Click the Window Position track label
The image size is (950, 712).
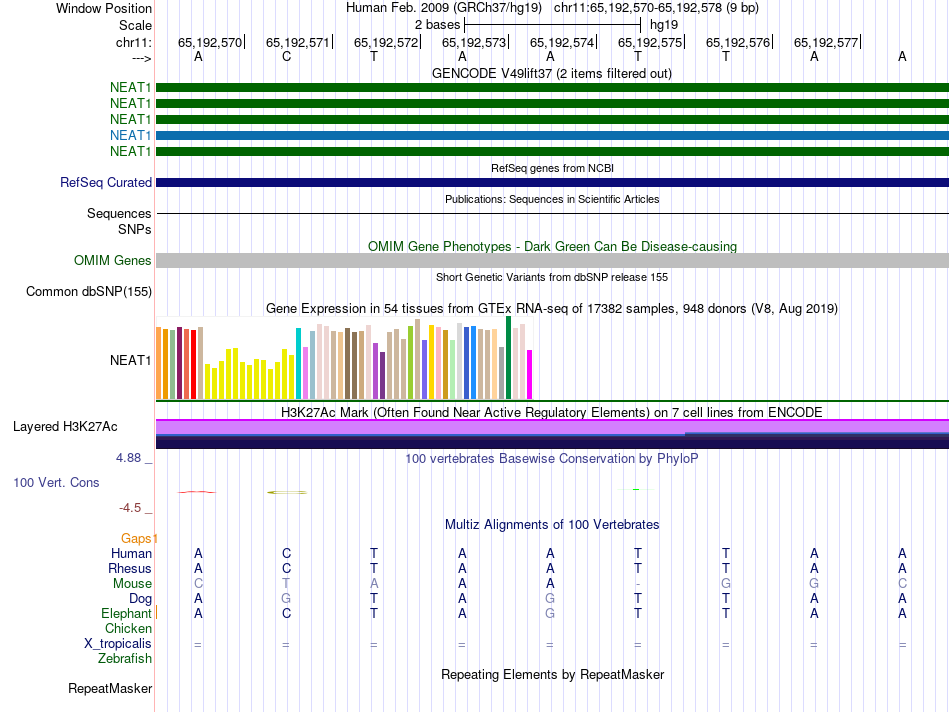point(104,8)
